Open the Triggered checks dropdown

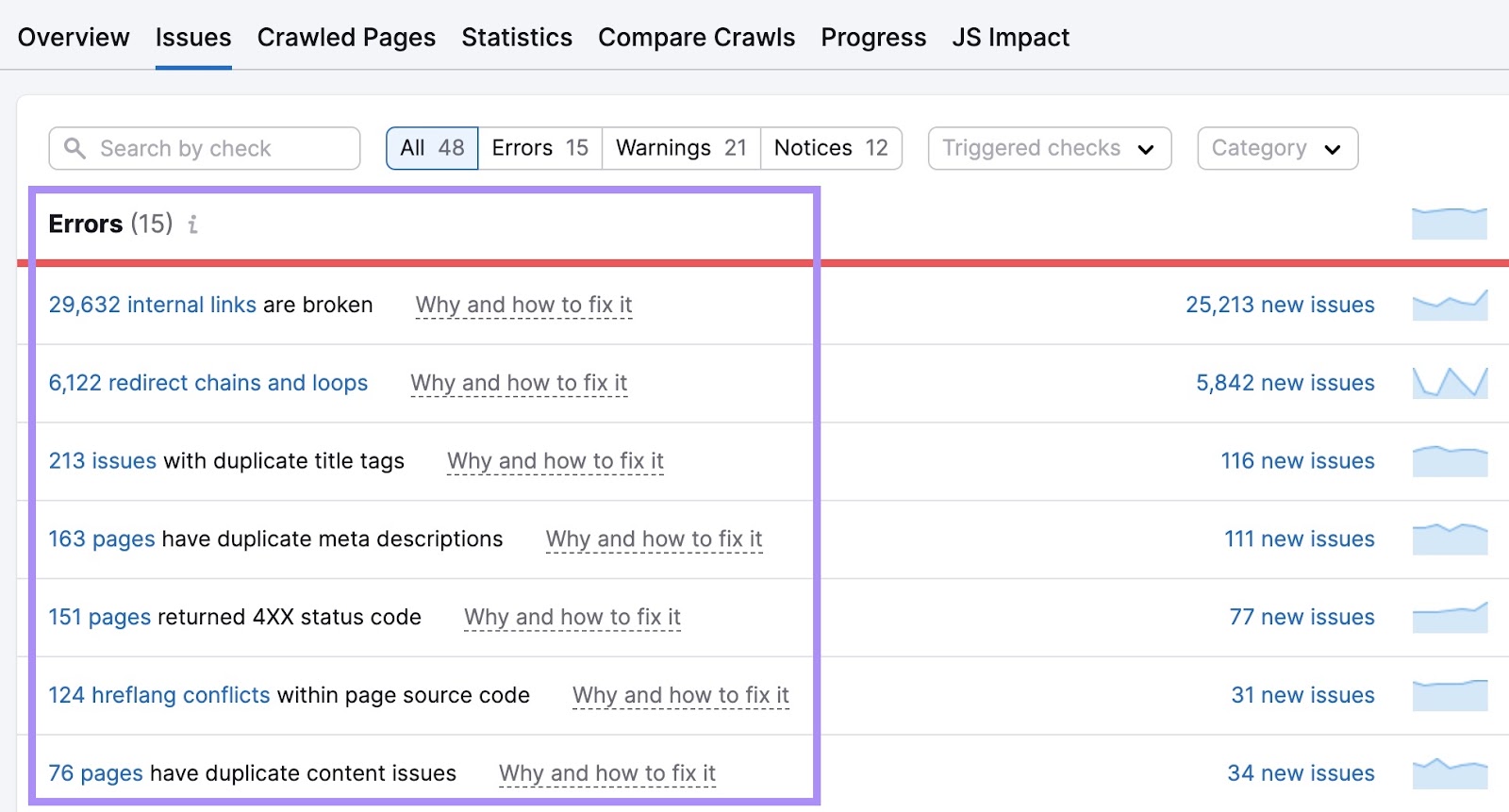[1048, 147]
